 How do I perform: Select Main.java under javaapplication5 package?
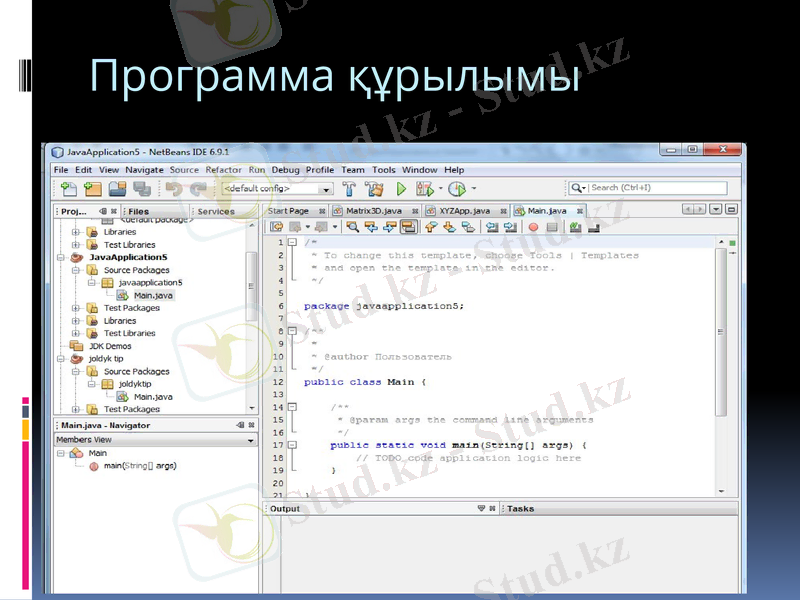coord(154,295)
